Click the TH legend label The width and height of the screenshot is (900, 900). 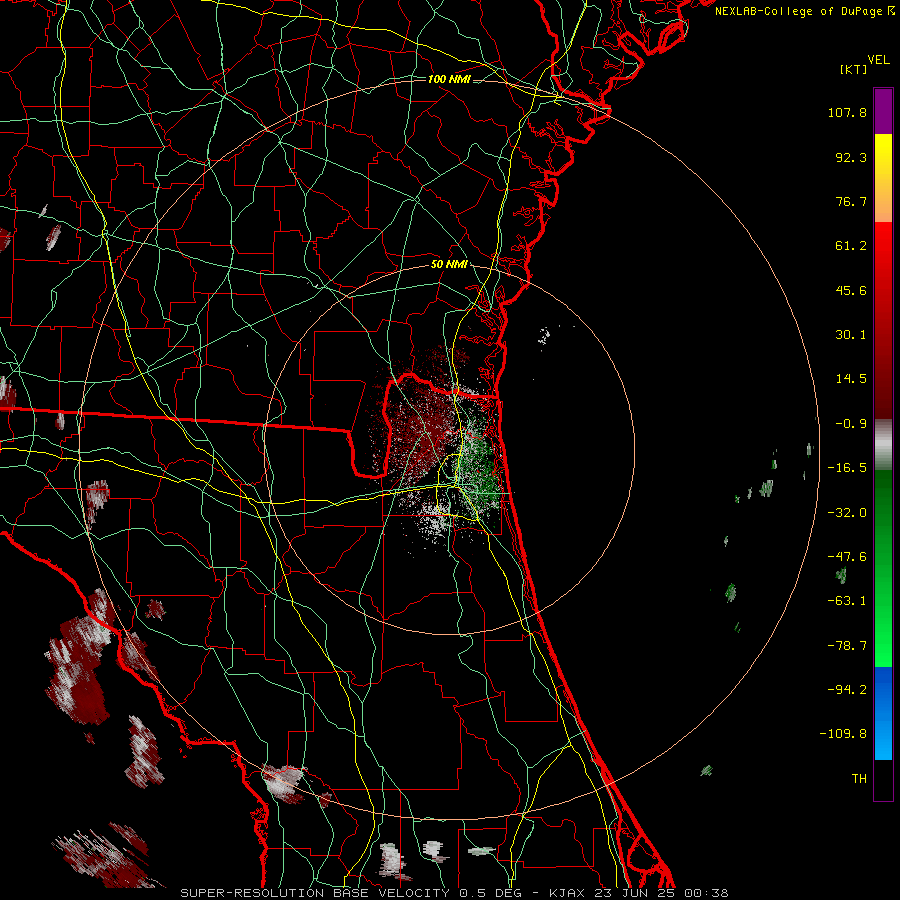click(x=859, y=779)
